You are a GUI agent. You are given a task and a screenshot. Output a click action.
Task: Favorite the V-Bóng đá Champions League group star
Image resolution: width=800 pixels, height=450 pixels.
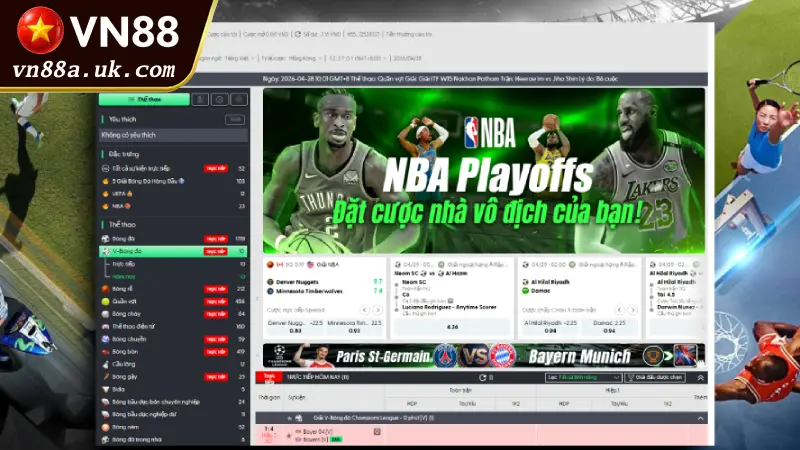[289, 418]
